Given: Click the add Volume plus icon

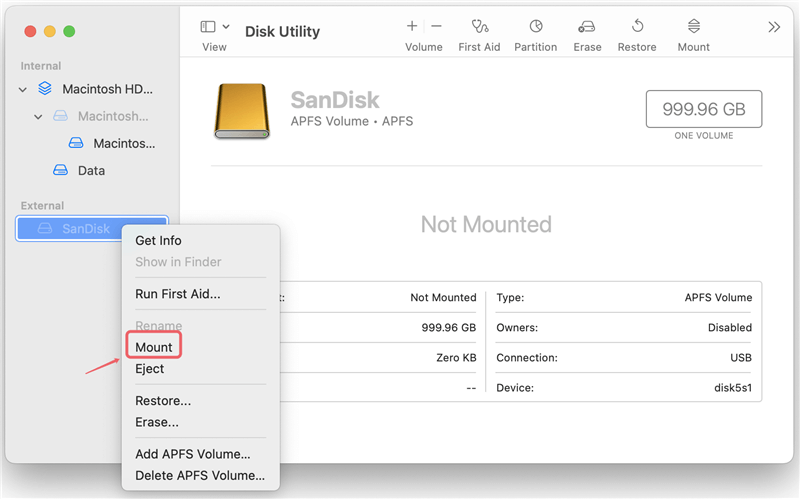Looking at the screenshot, I should tap(412, 26).
